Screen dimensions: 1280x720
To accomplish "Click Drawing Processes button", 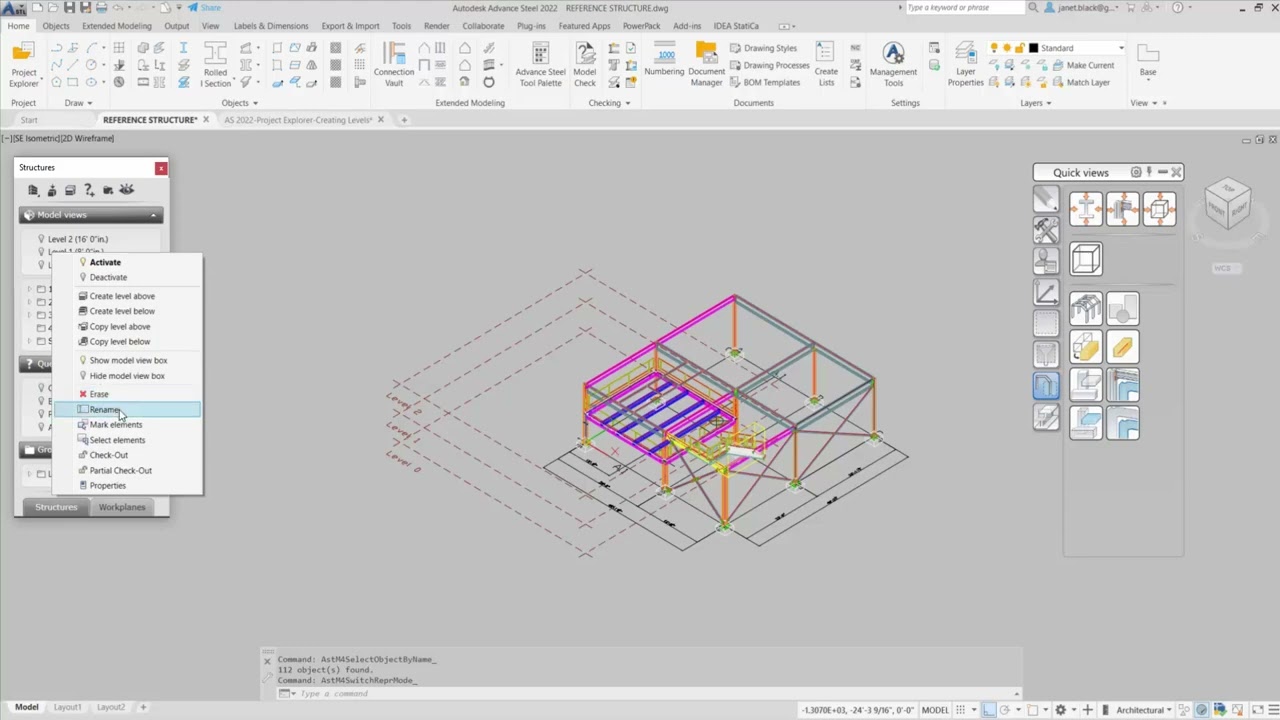I will (768, 65).
